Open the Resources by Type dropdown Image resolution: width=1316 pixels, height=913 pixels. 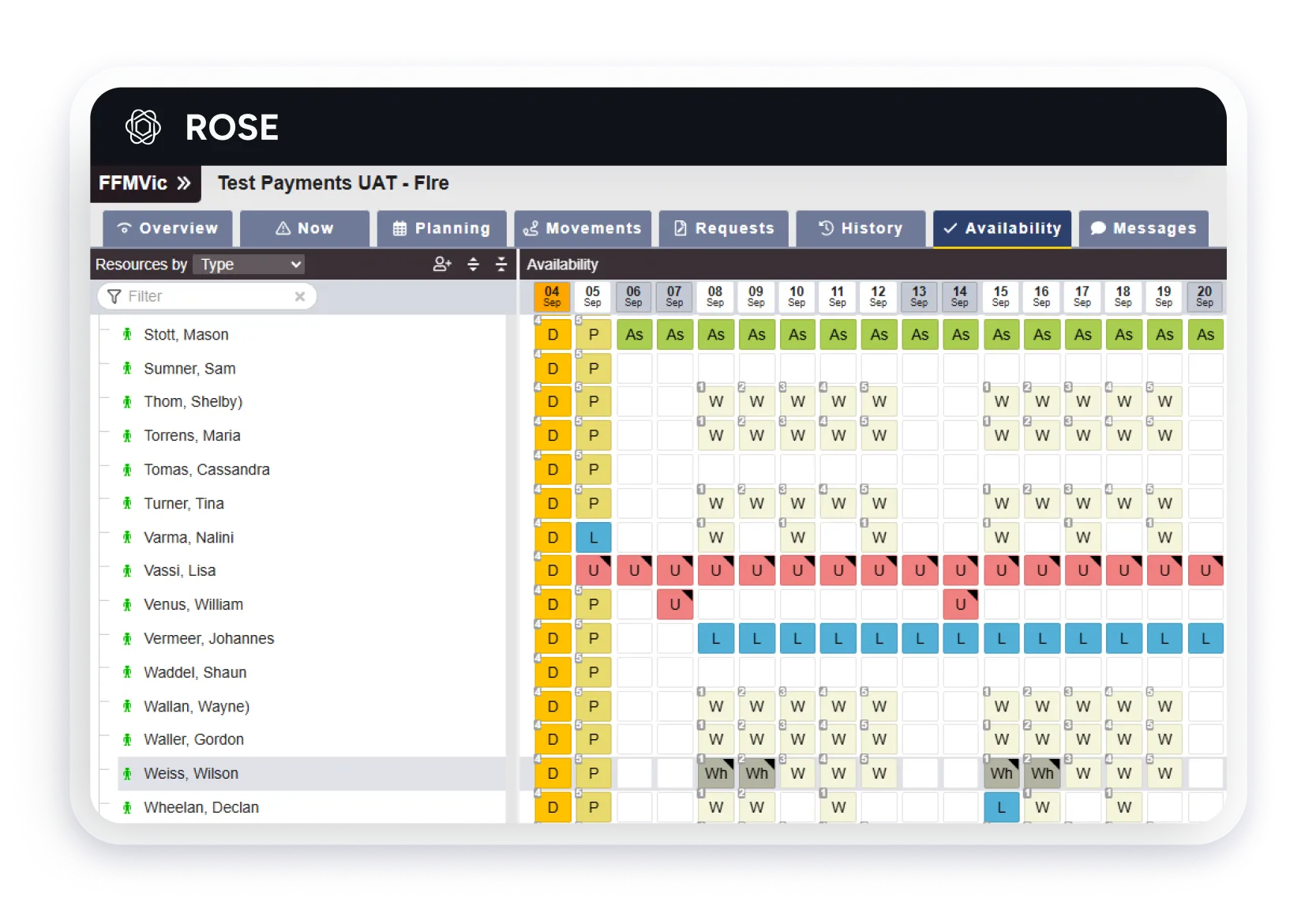pos(249,265)
